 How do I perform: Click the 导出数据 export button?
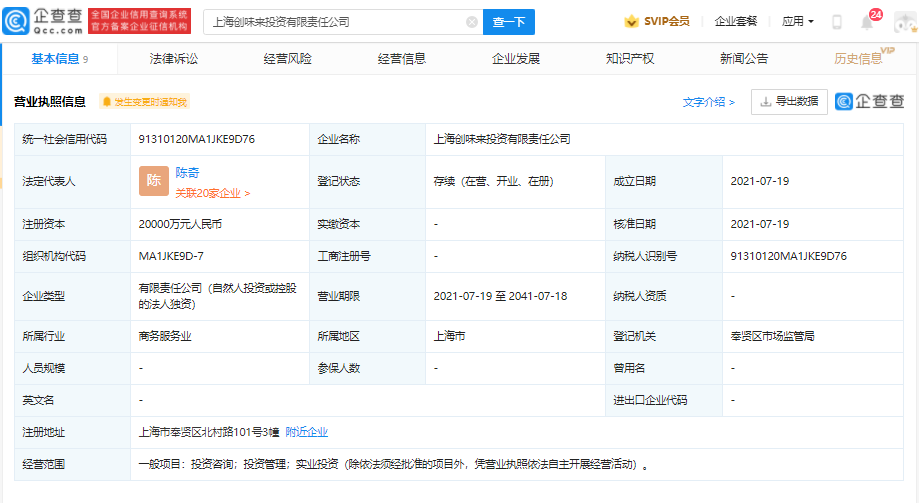789,102
